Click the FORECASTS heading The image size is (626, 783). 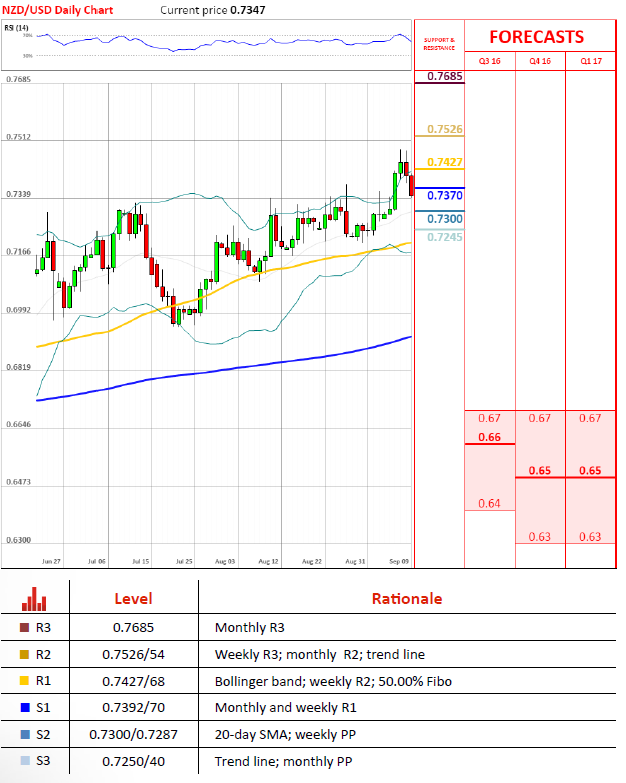point(536,37)
